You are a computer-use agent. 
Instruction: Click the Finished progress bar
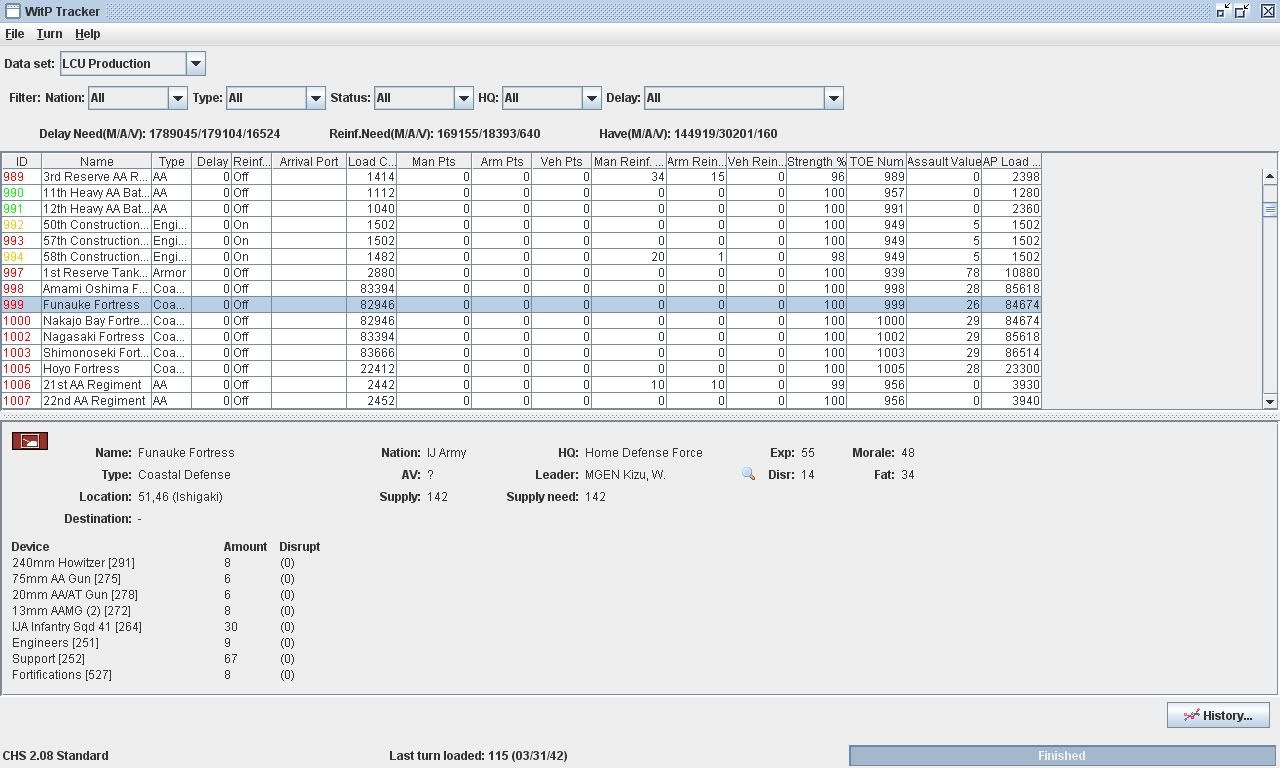click(1062, 755)
